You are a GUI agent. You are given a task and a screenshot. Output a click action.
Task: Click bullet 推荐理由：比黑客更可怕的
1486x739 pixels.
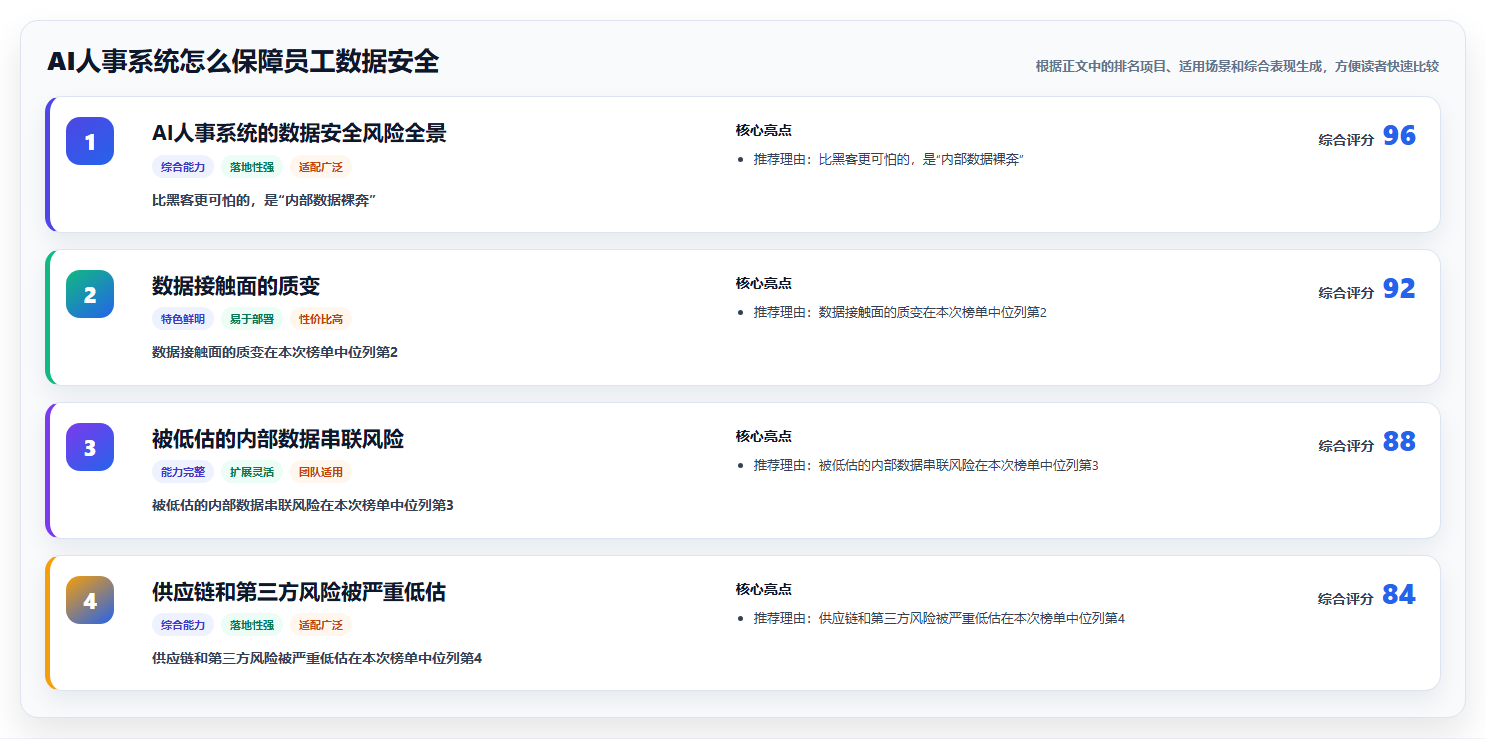(x=889, y=160)
